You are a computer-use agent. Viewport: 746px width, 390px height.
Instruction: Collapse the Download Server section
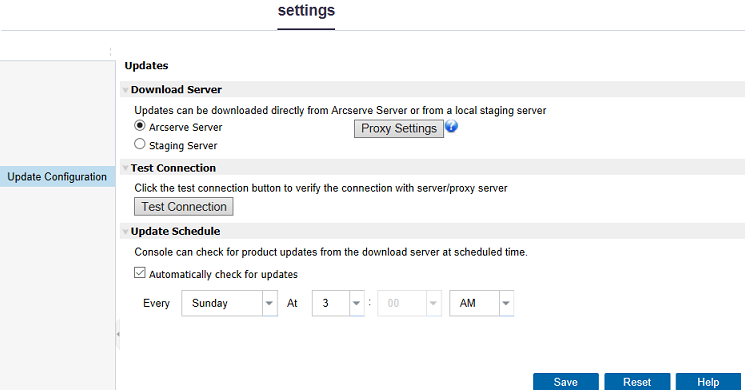point(126,90)
